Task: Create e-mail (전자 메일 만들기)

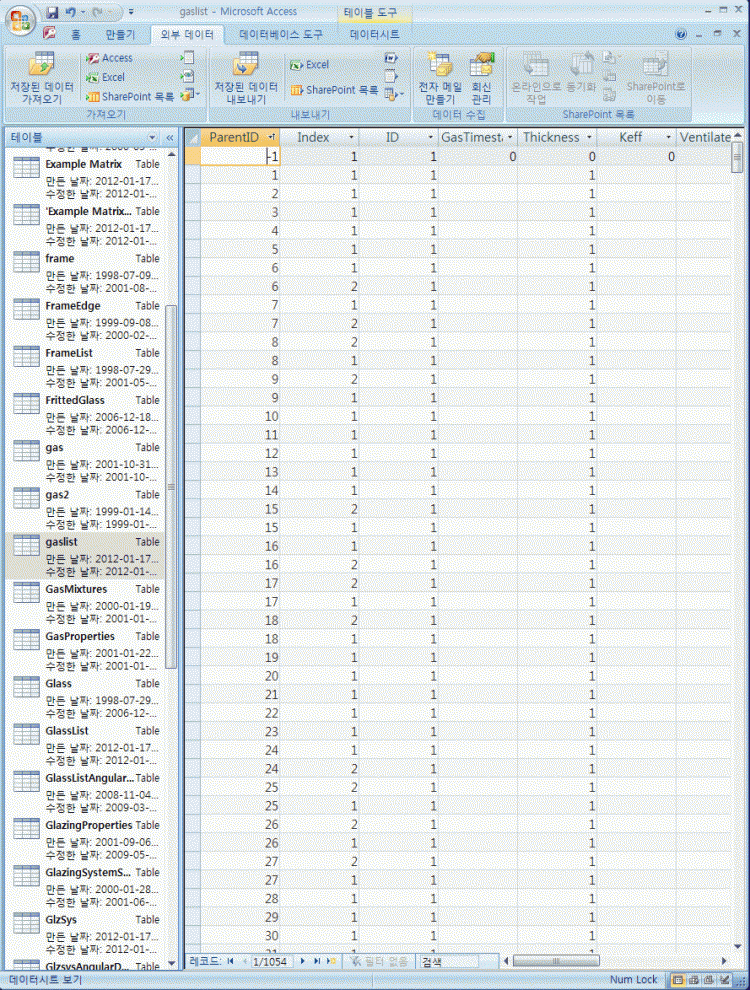Action: [x=440, y=77]
